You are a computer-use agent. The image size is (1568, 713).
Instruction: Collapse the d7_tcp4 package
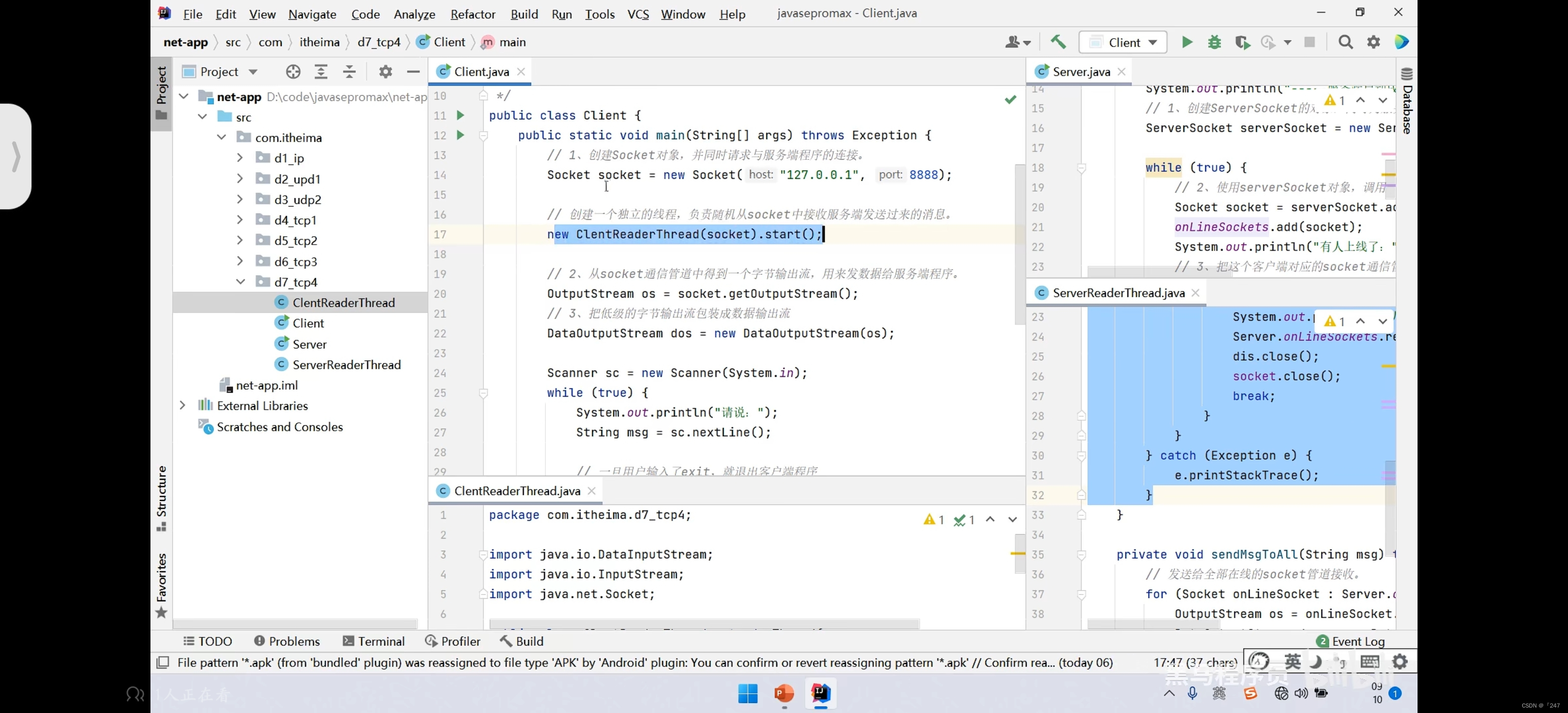pos(241,282)
